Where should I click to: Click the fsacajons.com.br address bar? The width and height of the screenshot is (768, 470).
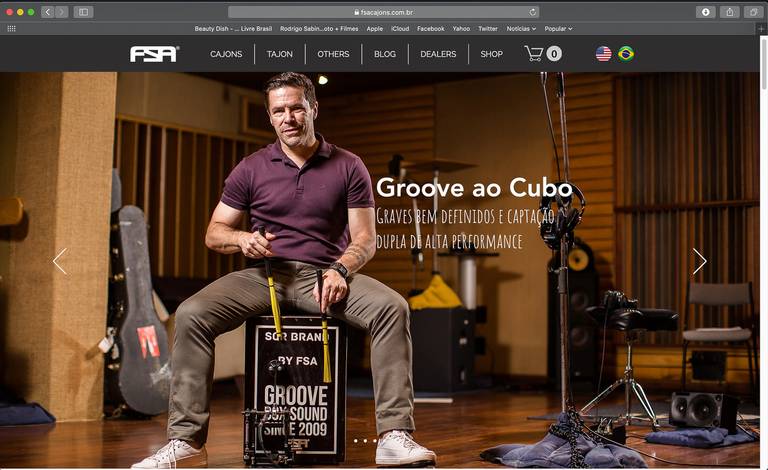pos(384,12)
